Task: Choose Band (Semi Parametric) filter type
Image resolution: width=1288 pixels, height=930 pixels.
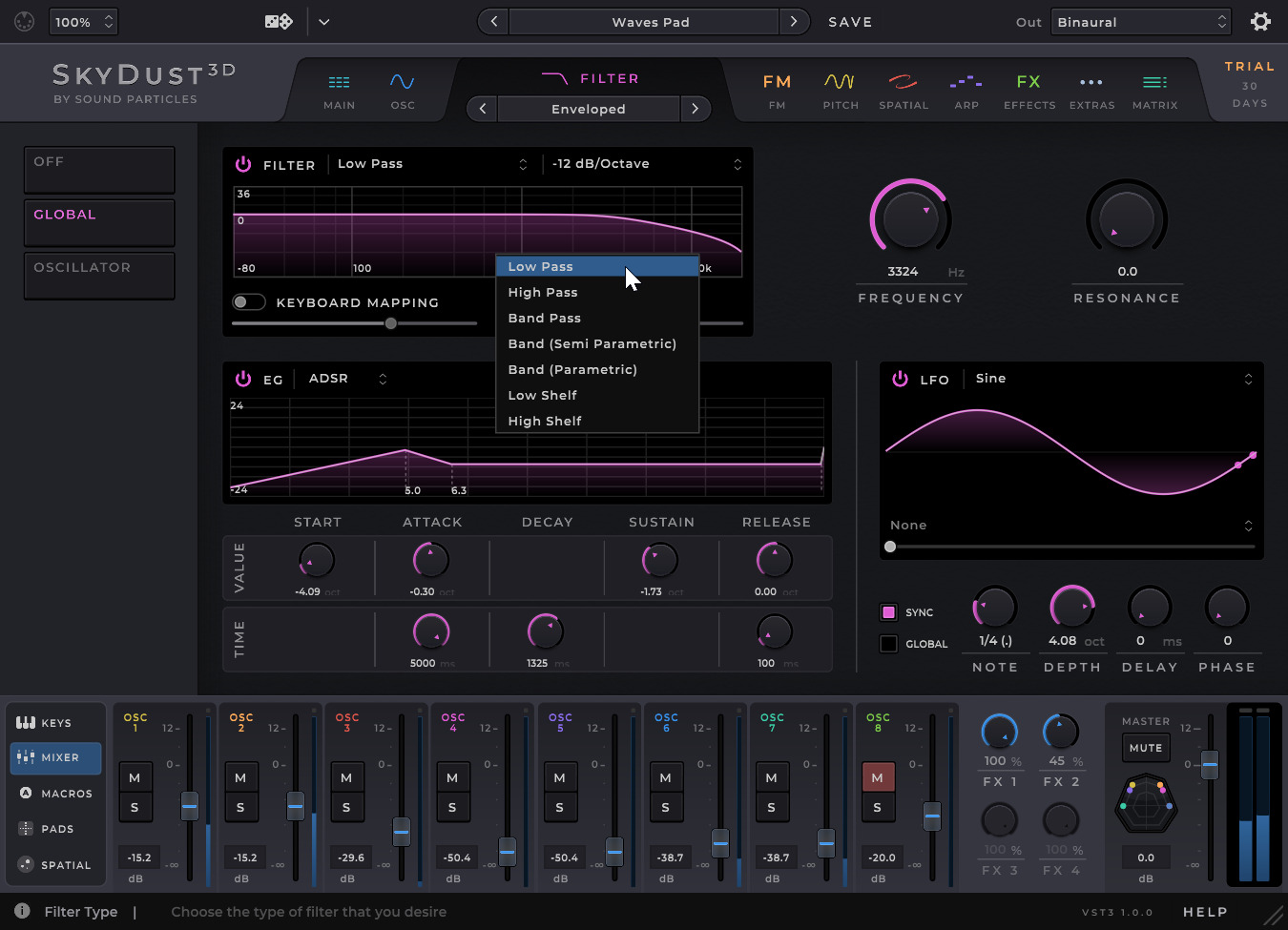Action: pos(597,343)
